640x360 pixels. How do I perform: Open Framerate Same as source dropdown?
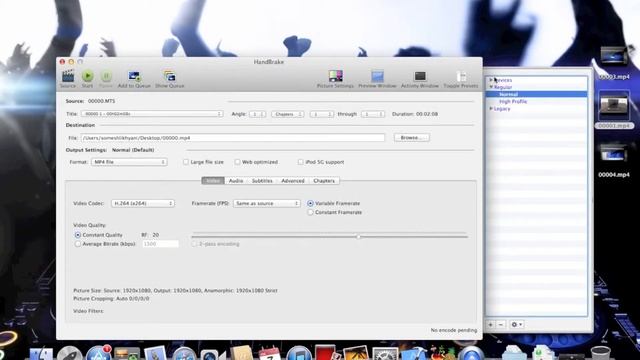click(x=267, y=203)
